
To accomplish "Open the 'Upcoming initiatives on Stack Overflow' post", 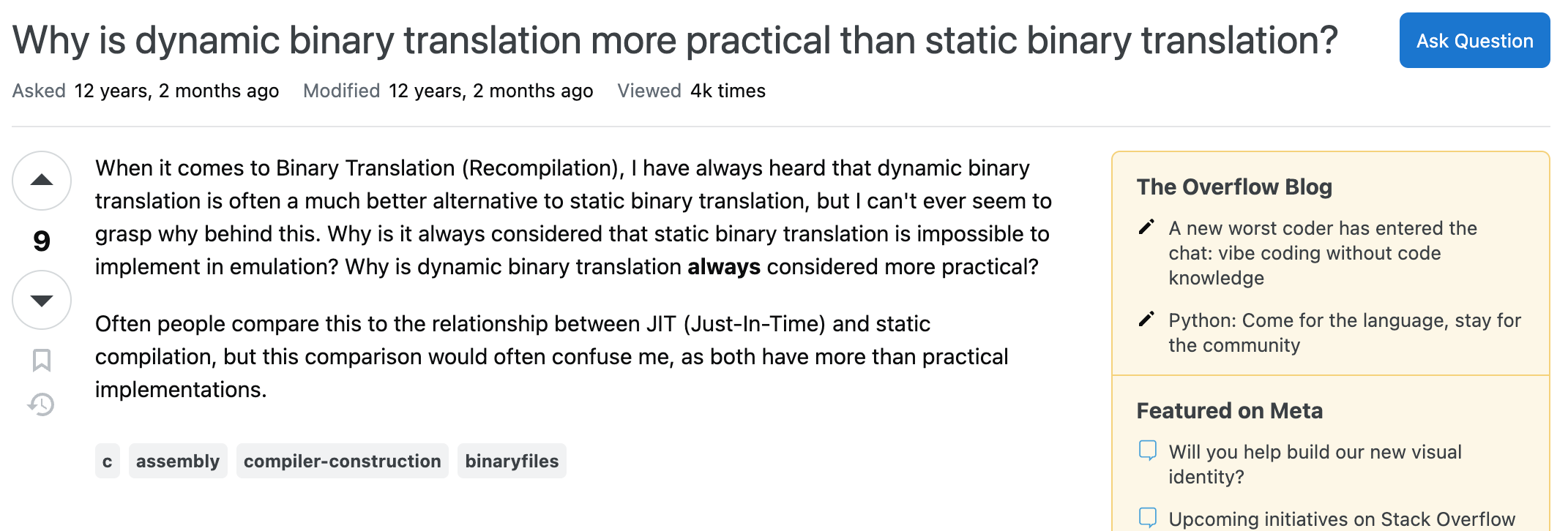I will click(1342, 519).
